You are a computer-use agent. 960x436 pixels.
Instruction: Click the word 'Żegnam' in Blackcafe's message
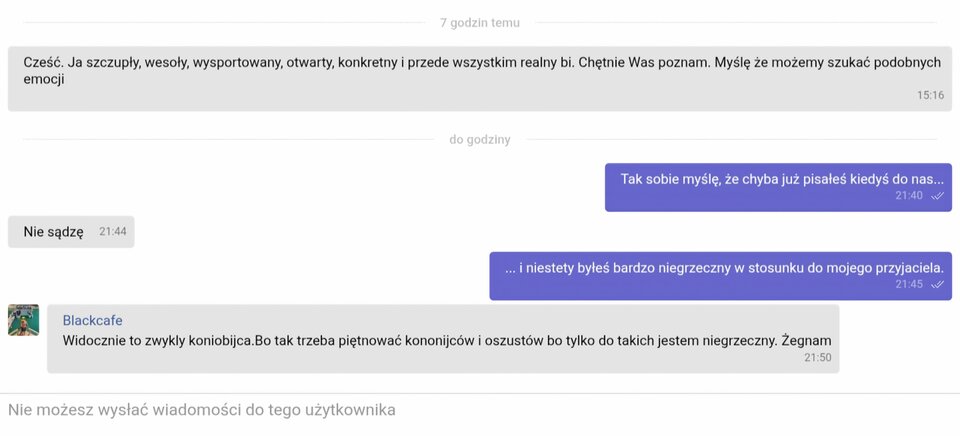point(806,340)
